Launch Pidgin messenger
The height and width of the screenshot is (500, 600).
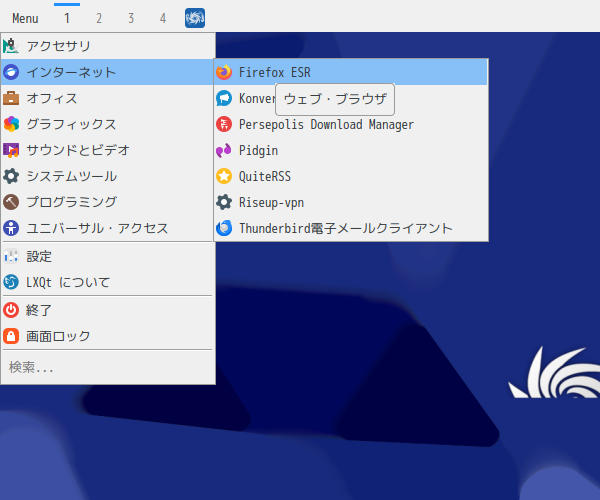click(351, 150)
